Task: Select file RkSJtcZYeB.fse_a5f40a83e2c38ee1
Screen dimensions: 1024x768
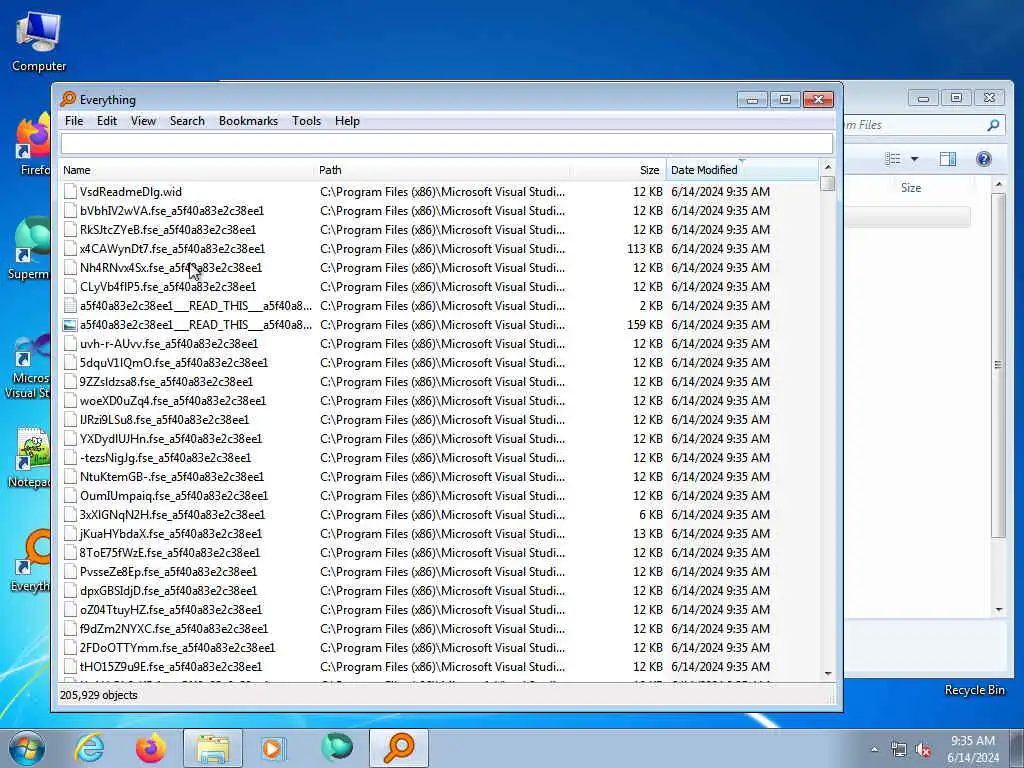Action: click(x=168, y=229)
